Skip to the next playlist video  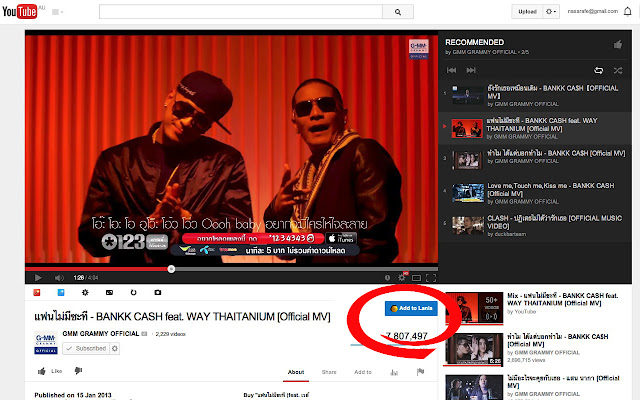(x=471, y=70)
